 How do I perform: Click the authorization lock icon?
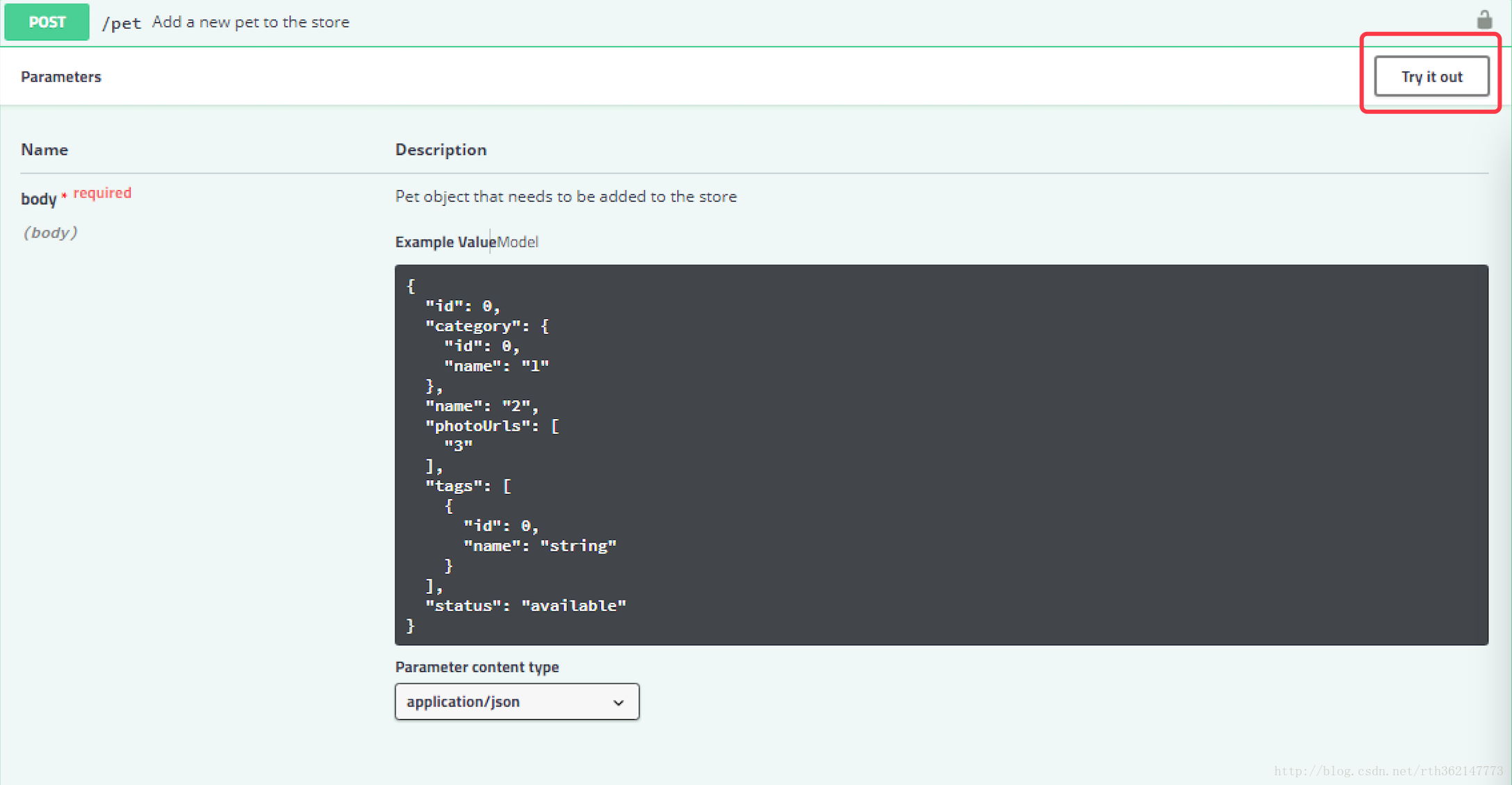coord(1484,19)
